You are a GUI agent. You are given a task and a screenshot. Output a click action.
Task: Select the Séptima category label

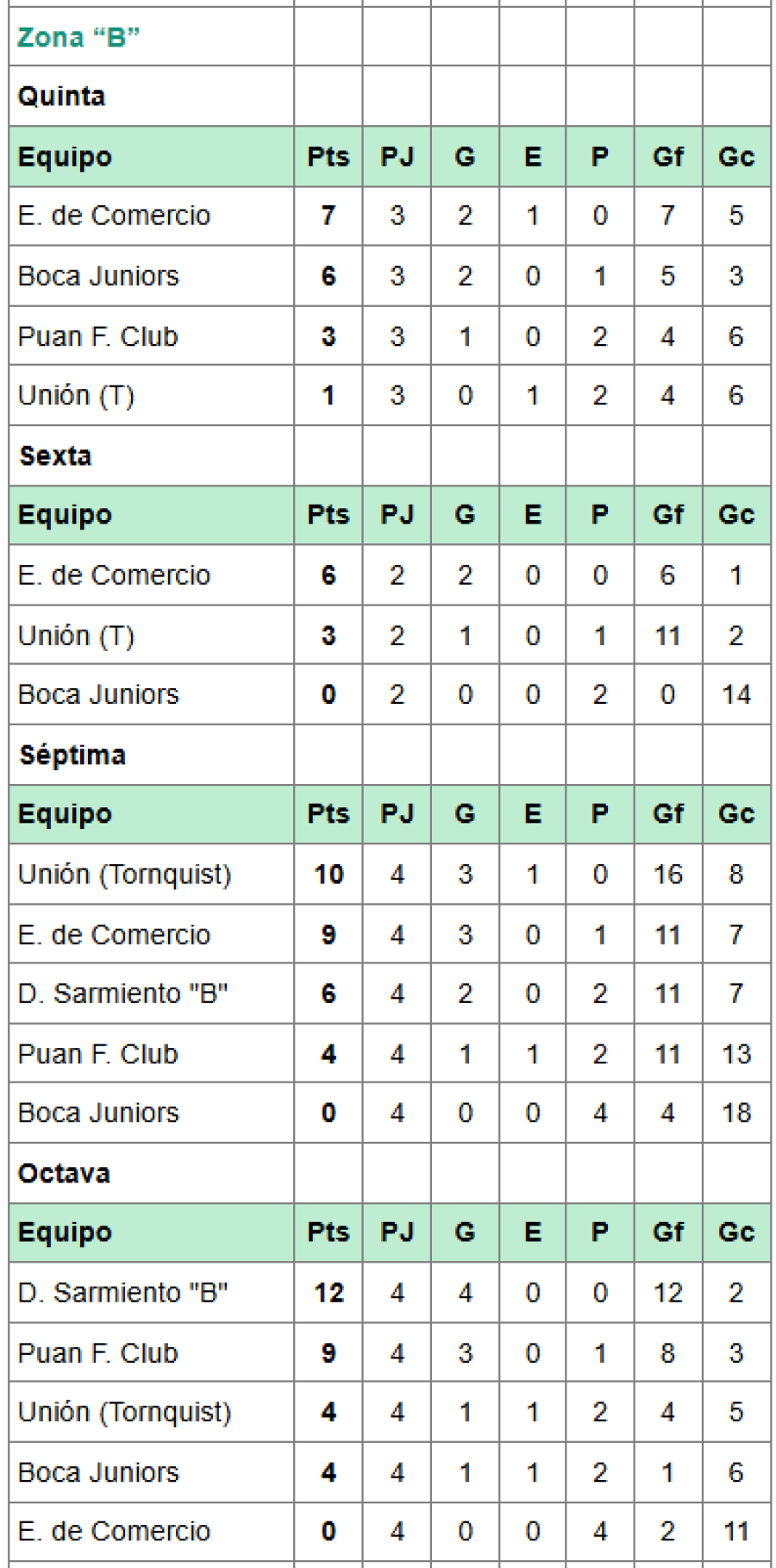(72, 755)
